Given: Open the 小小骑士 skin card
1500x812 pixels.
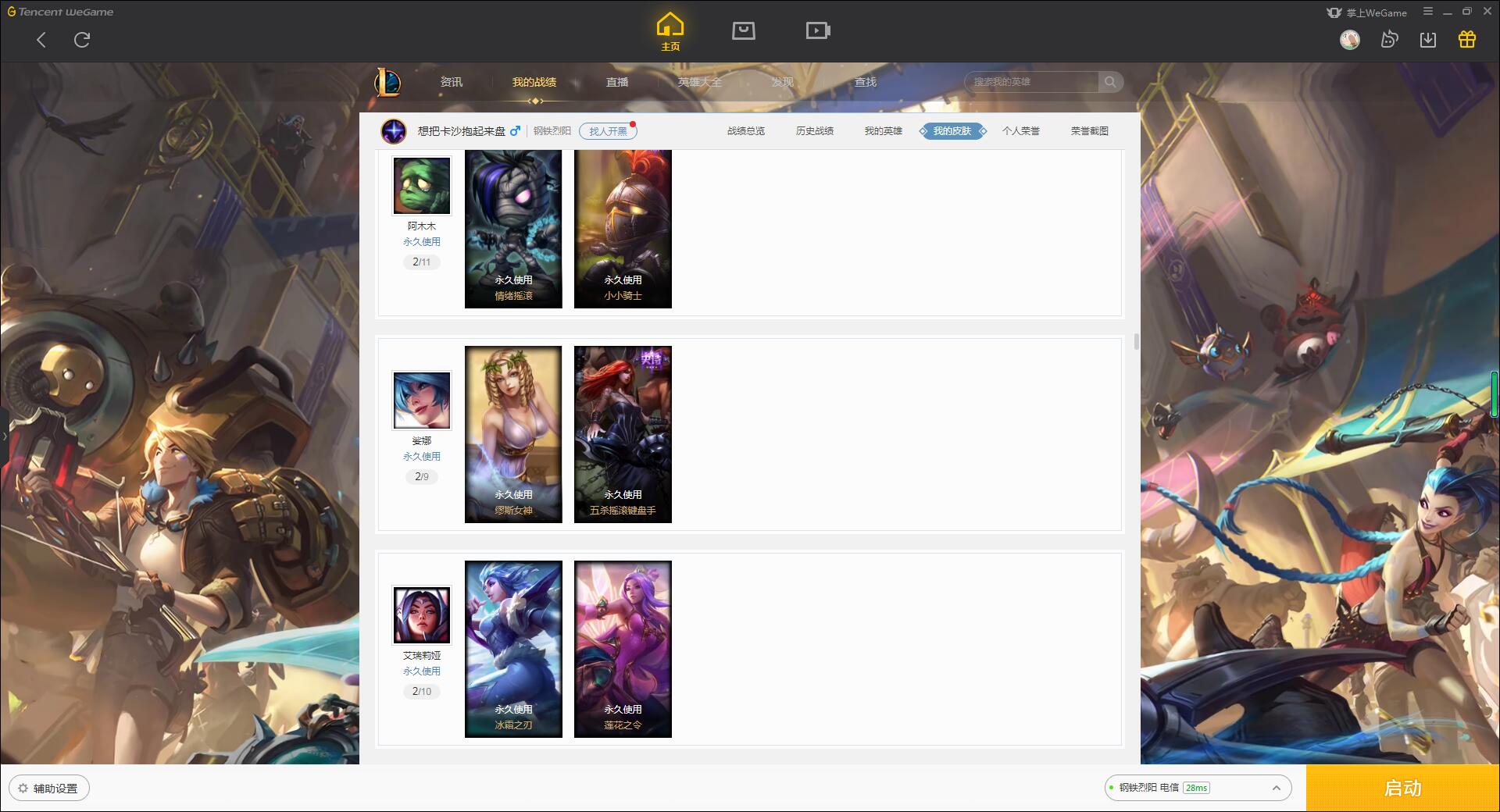Looking at the screenshot, I should (x=623, y=229).
